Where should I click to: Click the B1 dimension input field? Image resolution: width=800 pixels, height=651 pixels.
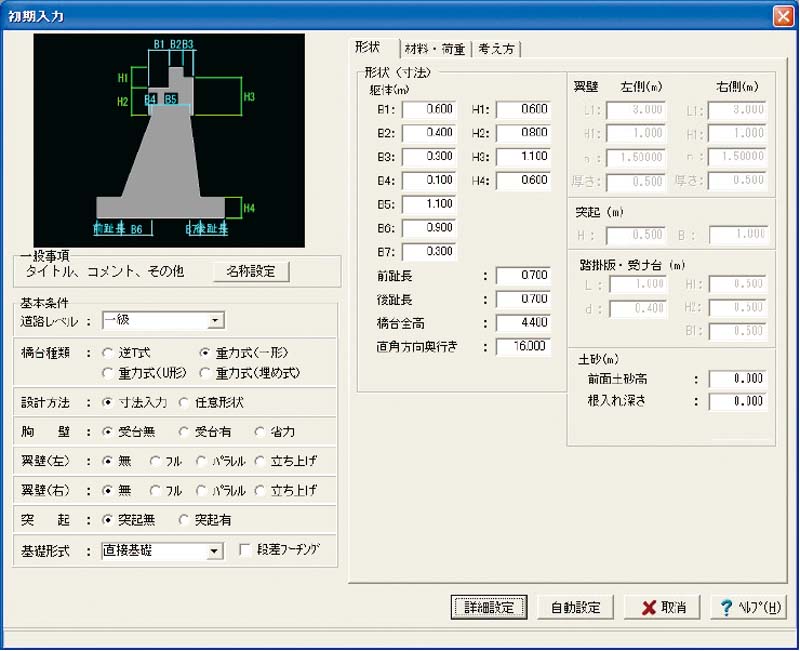429,109
